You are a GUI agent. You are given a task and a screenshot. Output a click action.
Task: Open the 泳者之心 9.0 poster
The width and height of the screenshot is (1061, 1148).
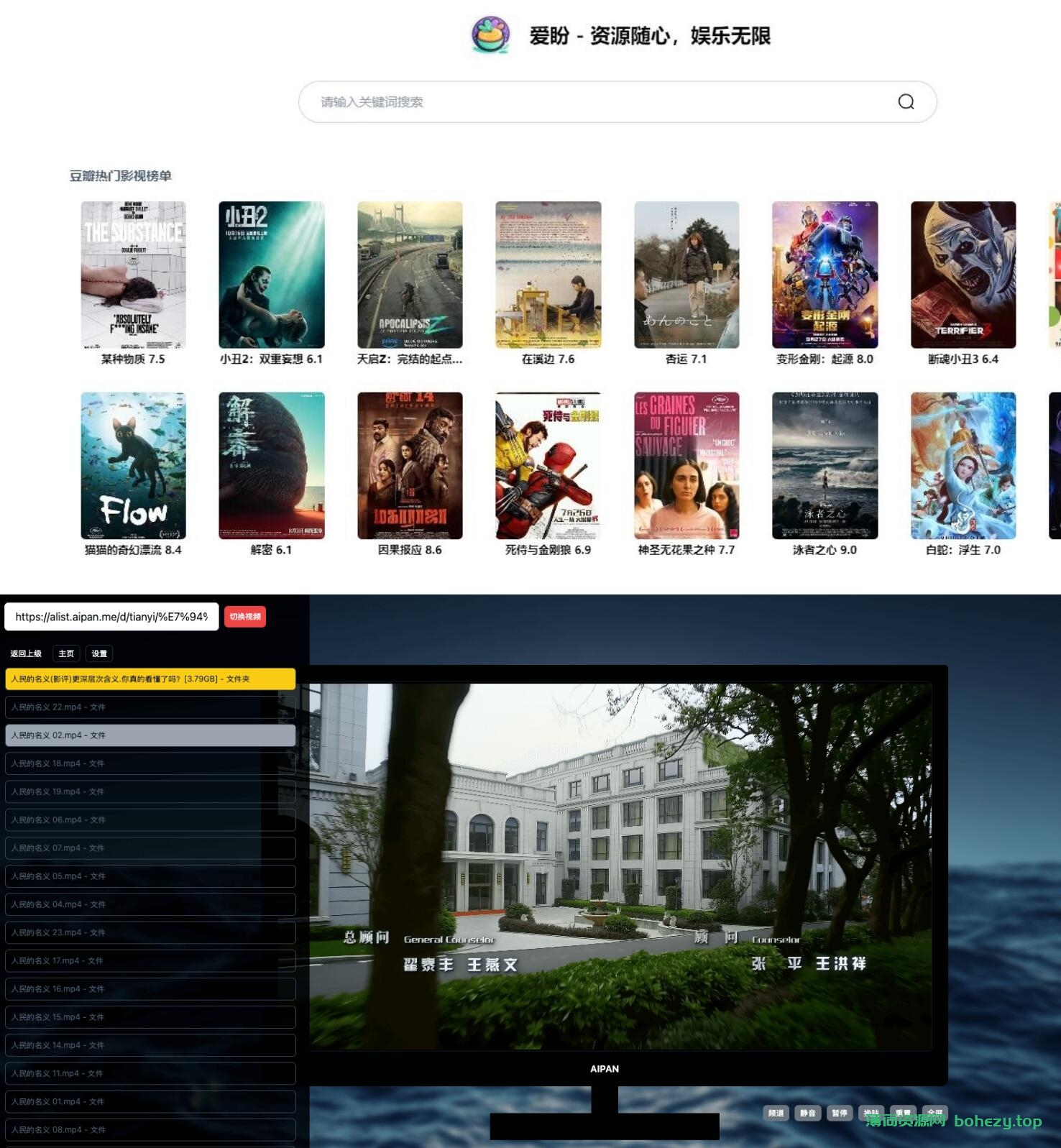point(825,465)
